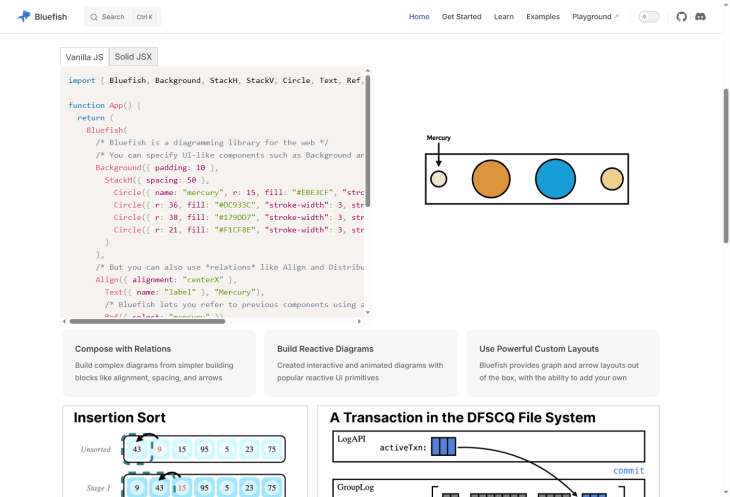Click the pale yellow circle in diagram

(612, 179)
